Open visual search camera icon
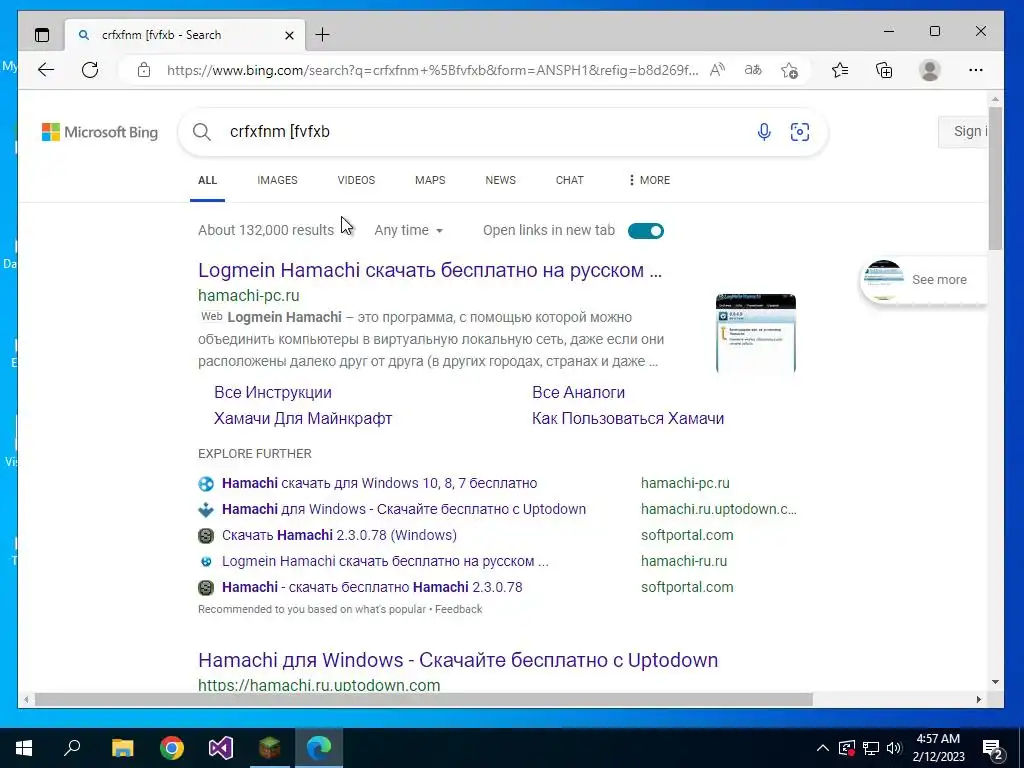Viewport: 1024px width, 768px height. pos(800,132)
